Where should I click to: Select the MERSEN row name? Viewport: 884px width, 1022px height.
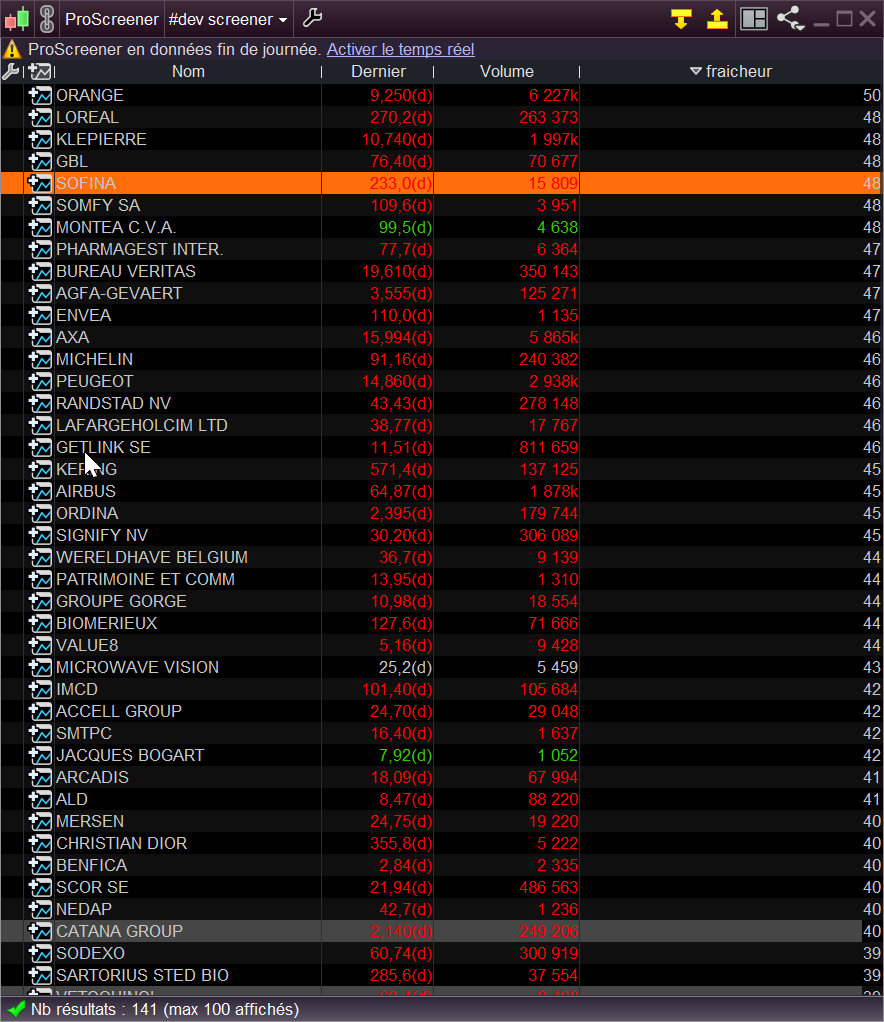pyautogui.click(x=90, y=821)
